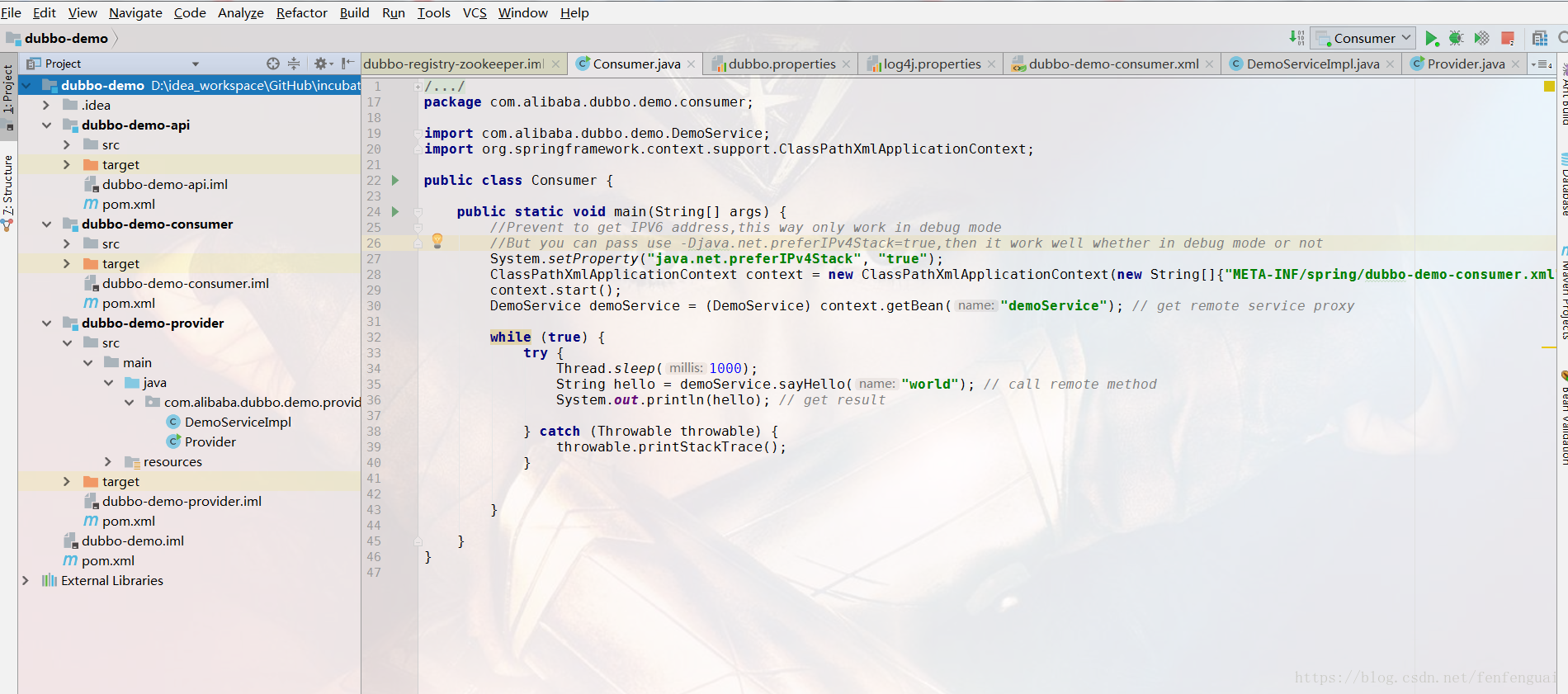Stop the running process with red square
This screenshot has height=694, width=1568.
coord(1508,38)
